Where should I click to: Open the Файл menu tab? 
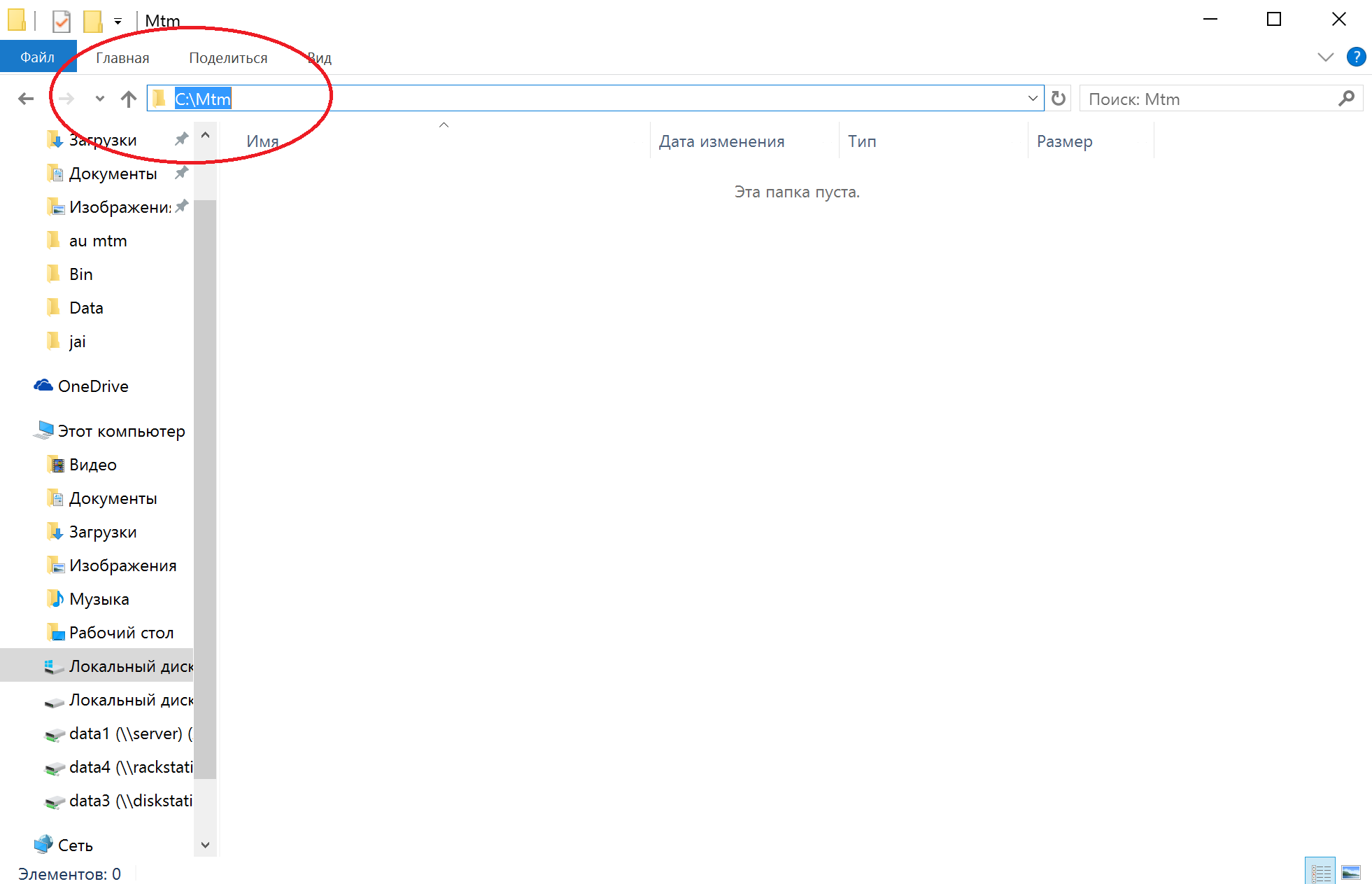[x=38, y=57]
